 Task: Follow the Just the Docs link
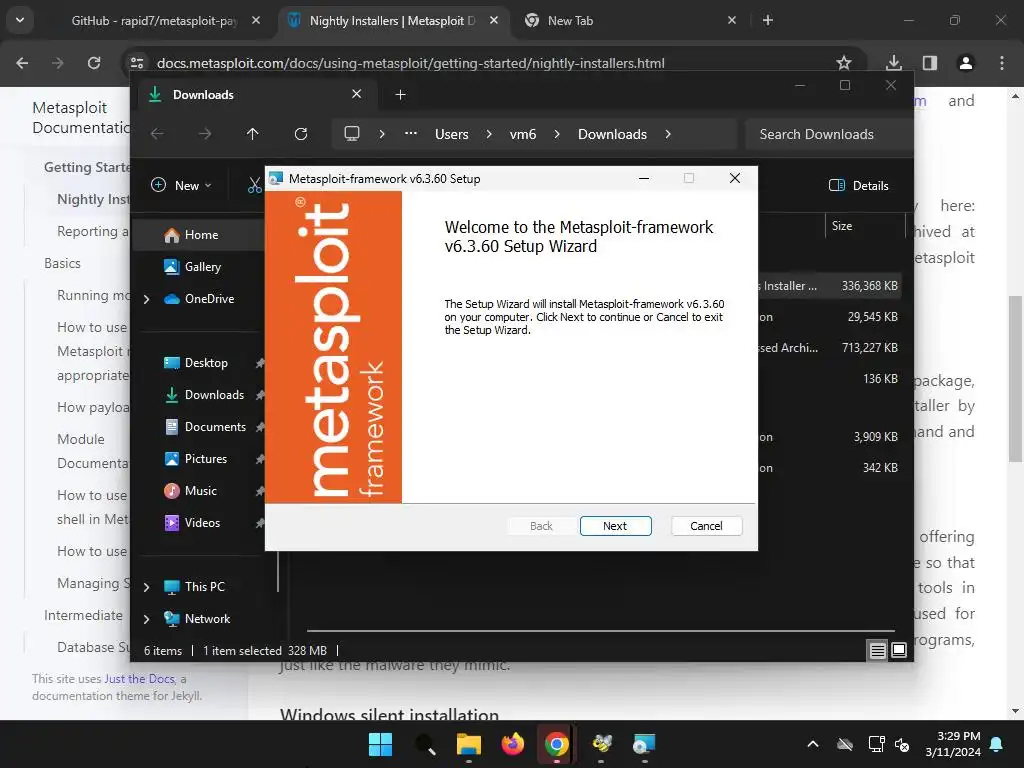pos(140,679)
